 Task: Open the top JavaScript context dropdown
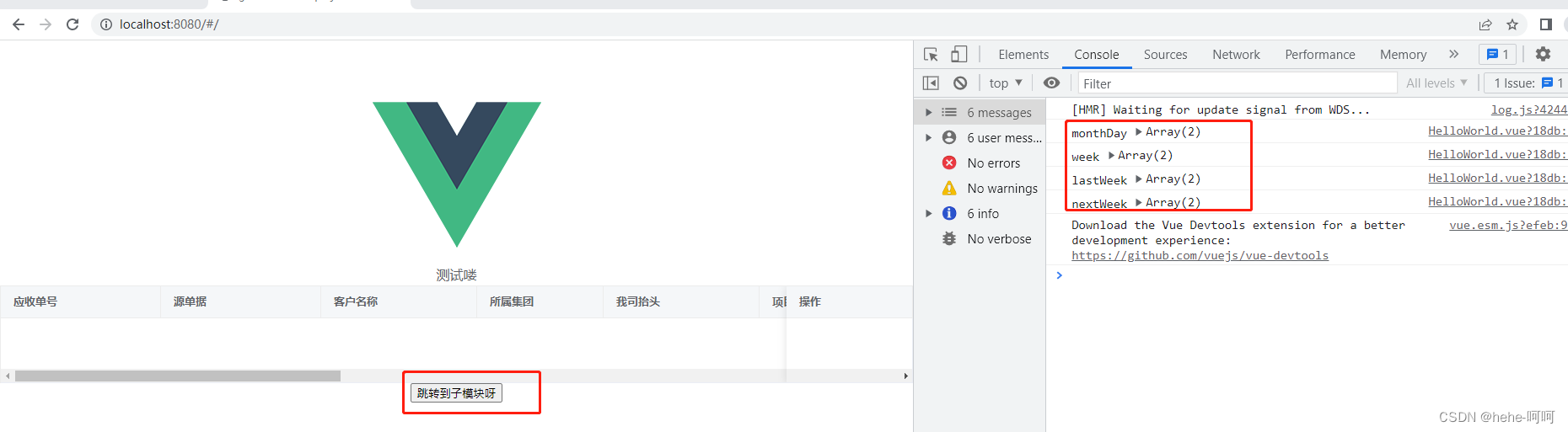pyautogui.click(x=1006, y=83)
